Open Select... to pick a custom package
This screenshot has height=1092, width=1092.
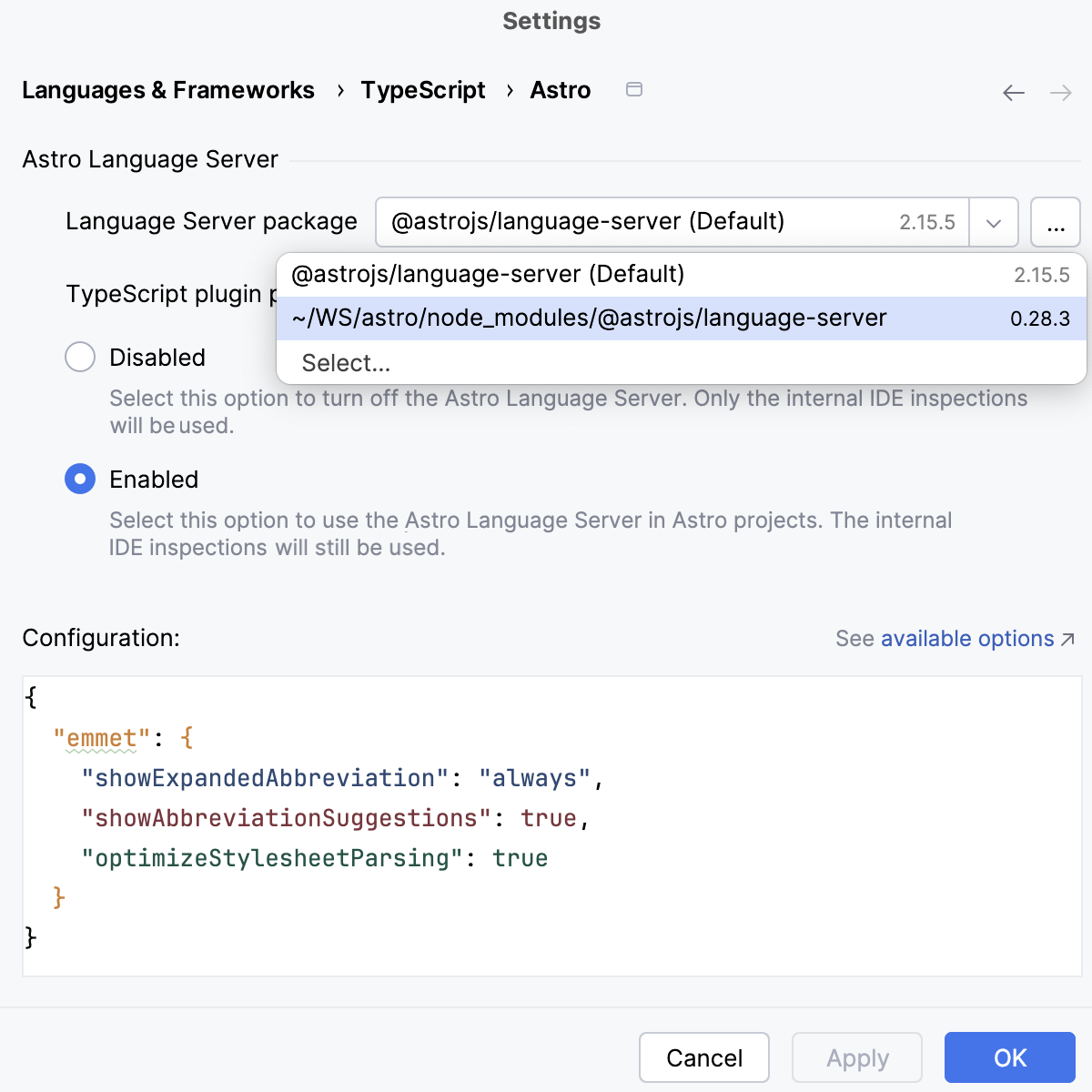(345, 362)
